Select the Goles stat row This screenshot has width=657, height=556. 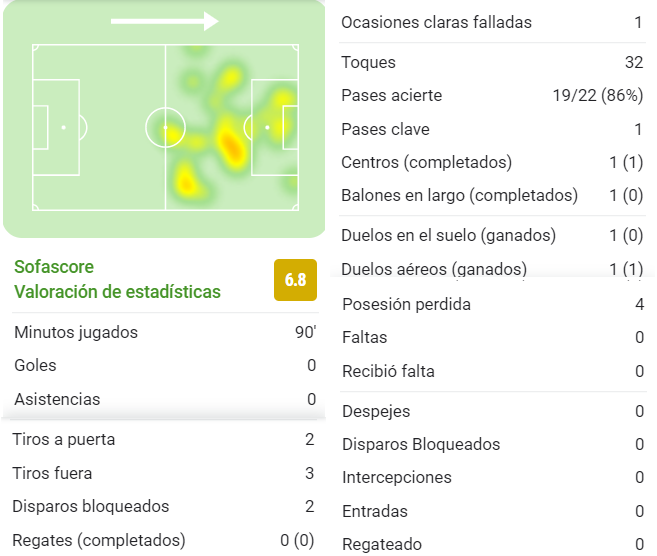pos(165,365)
